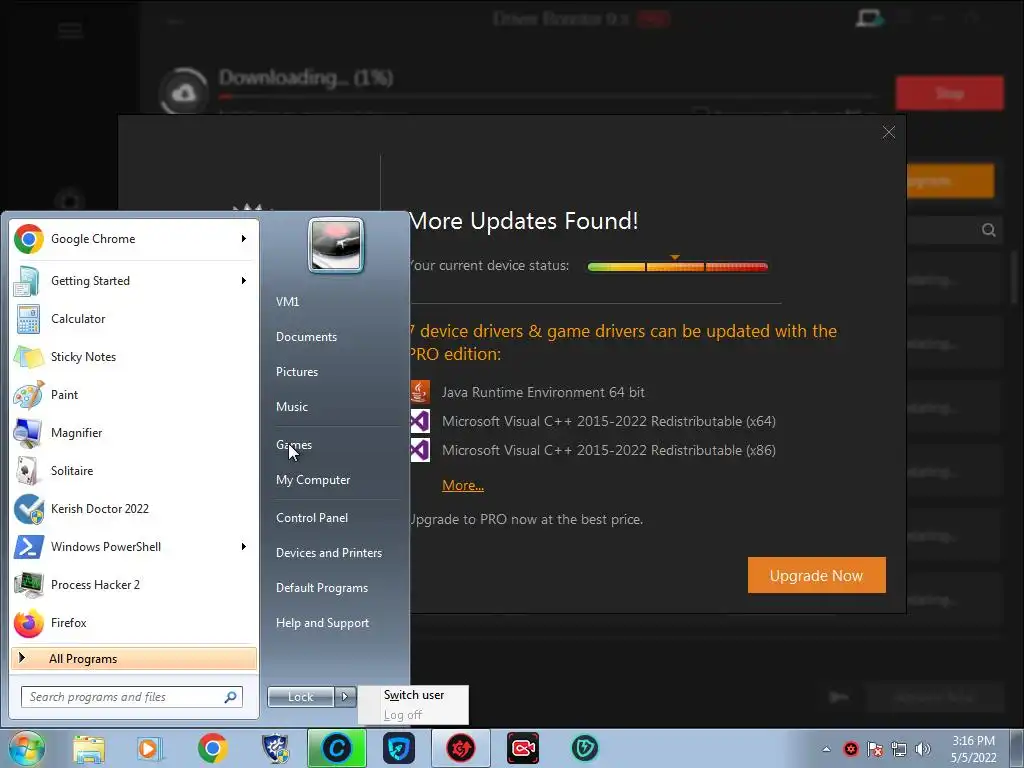
Task: Click the search icon in Driver Booster
Action: [x=989, y=230]
